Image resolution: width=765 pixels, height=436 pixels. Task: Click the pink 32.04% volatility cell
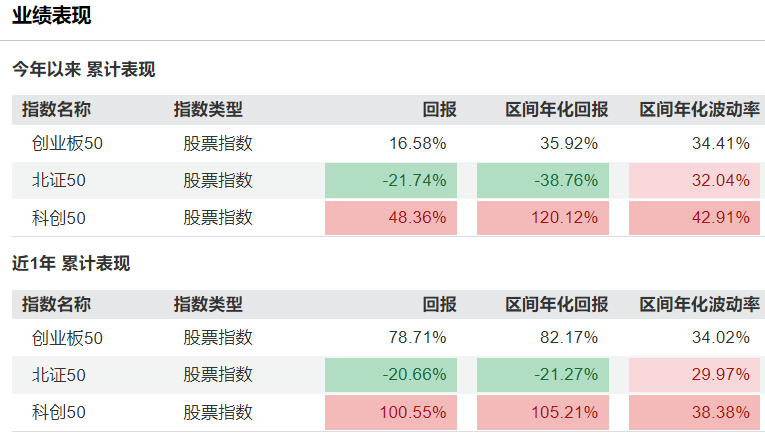click(694, 180)
